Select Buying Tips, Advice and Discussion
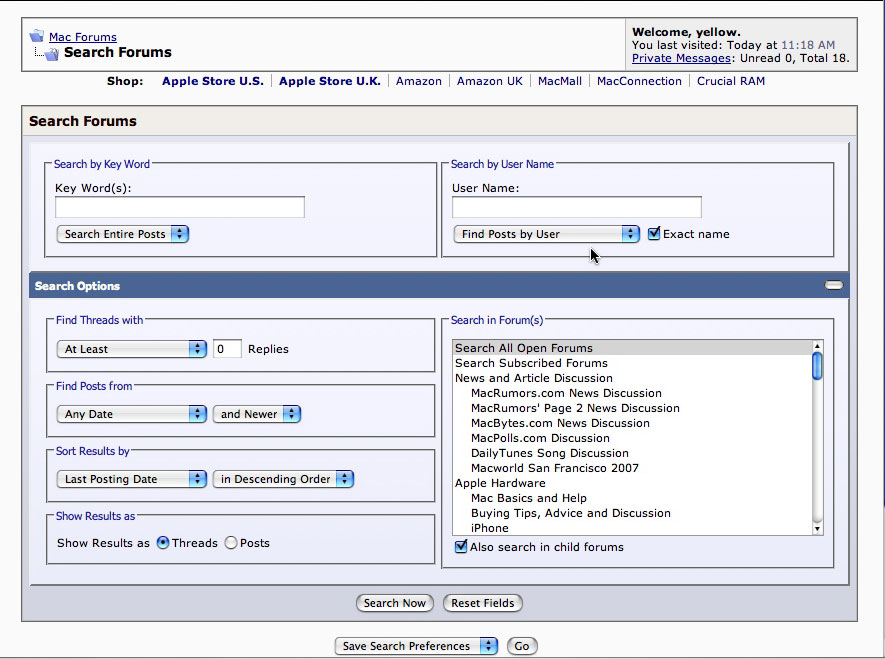The width and height of the screenshot is (885, 659). [x=632, y=513]
